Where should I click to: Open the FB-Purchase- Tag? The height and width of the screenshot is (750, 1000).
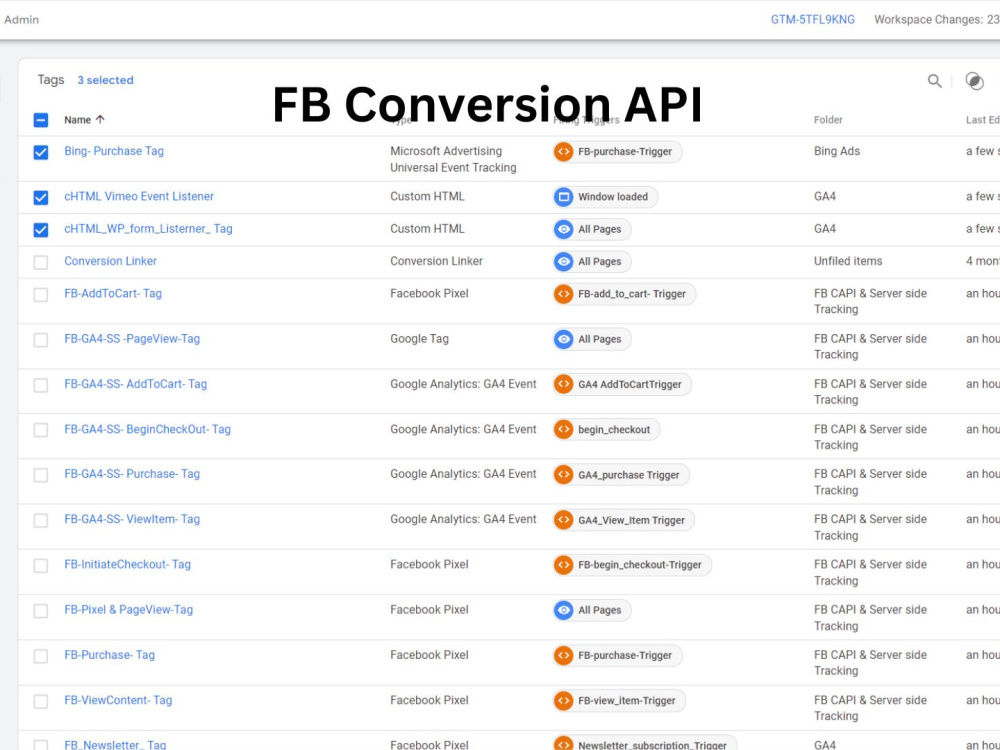tap(110, 655)
